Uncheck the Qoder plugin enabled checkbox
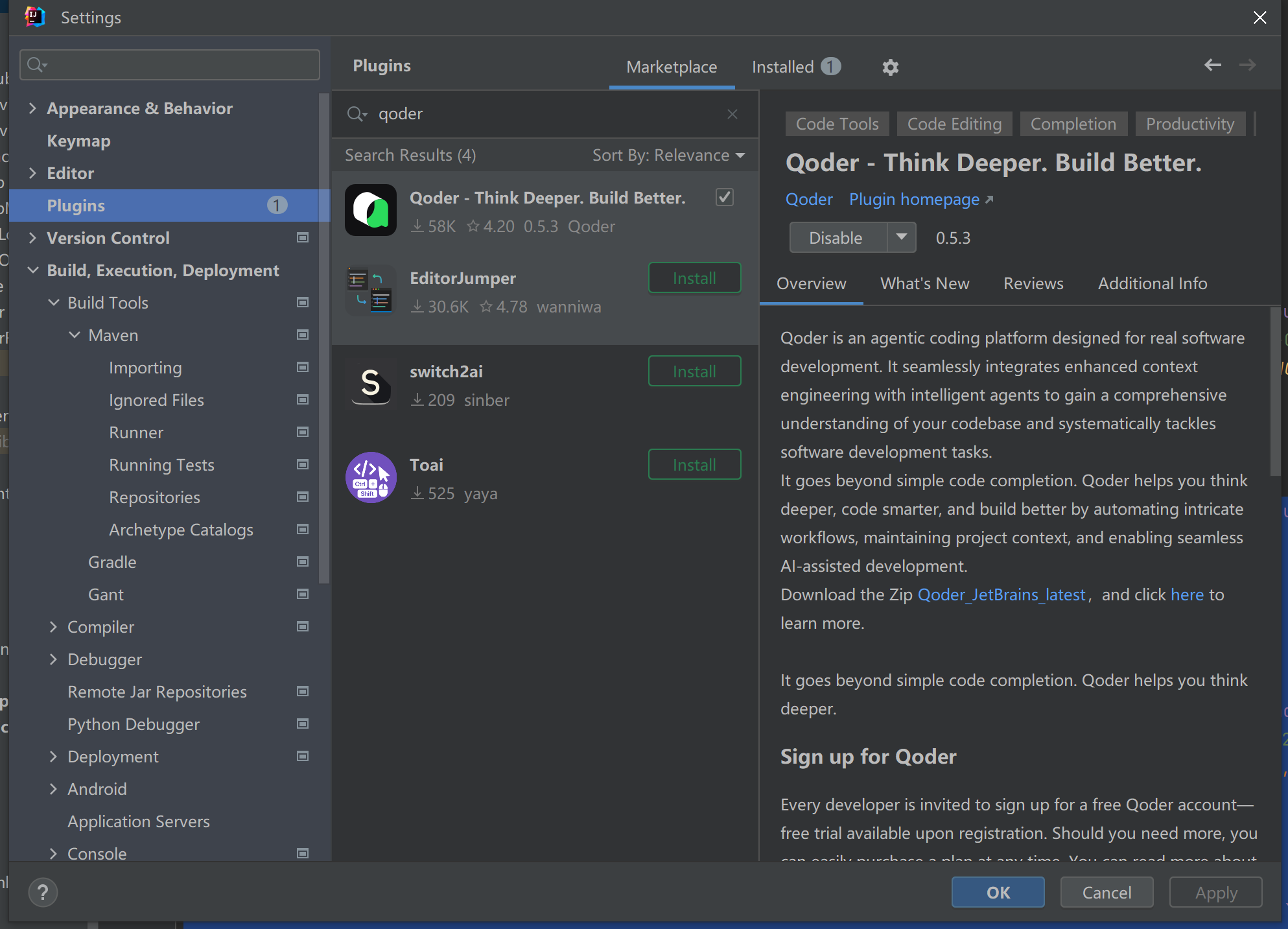 click(724, 197)
